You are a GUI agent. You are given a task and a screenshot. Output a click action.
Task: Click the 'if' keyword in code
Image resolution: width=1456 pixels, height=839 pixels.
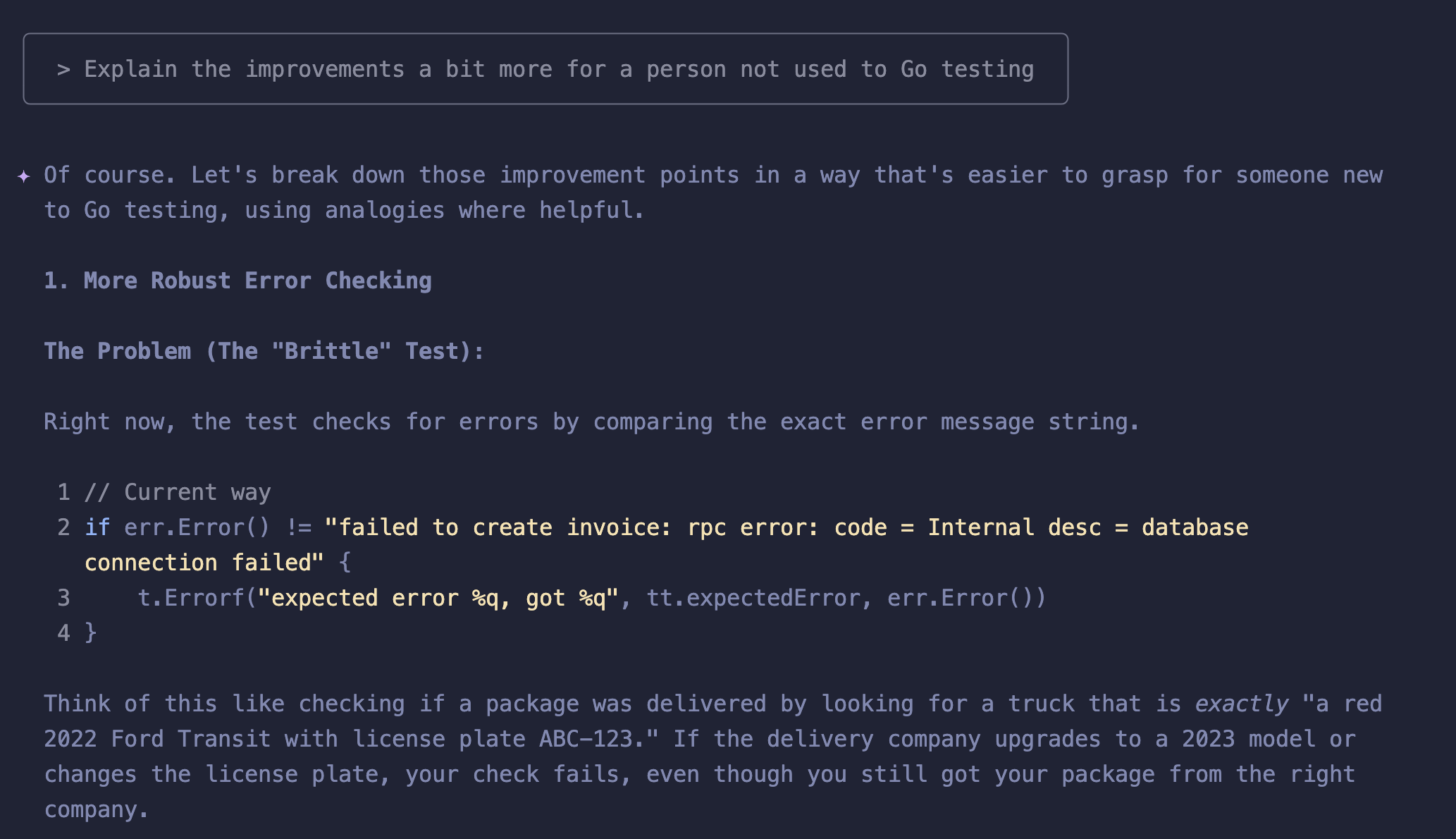[x=97, y=527]
